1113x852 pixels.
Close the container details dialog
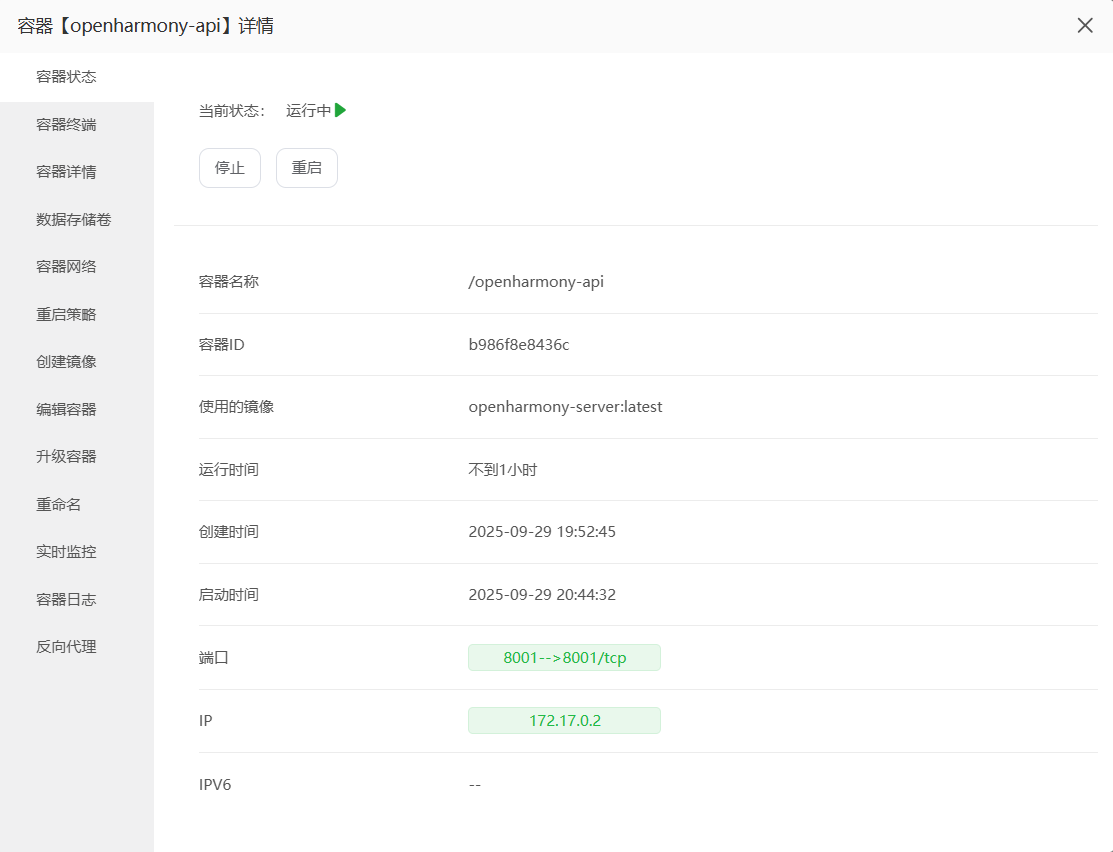[x=1085, y=26]
